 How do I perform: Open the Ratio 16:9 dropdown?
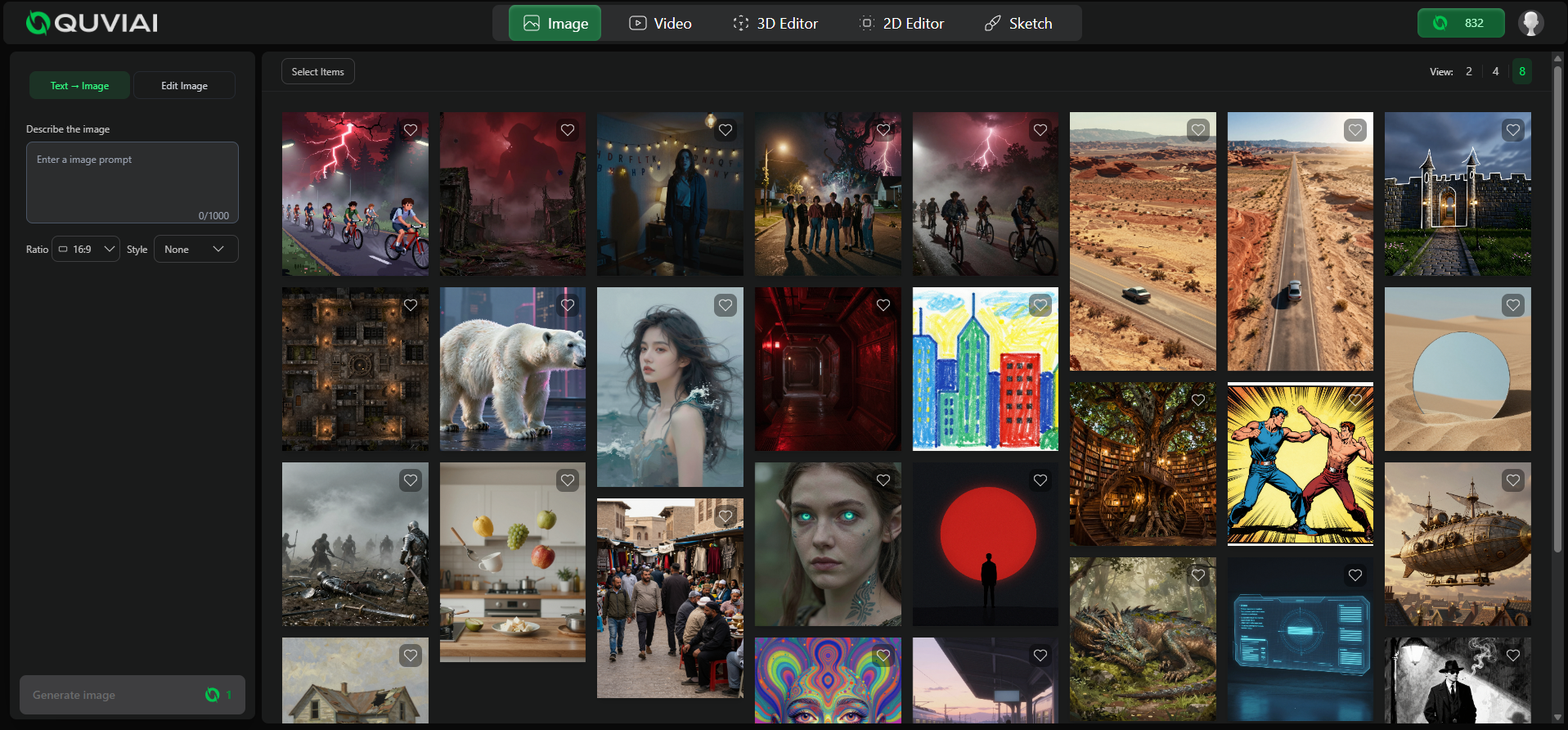87,249
